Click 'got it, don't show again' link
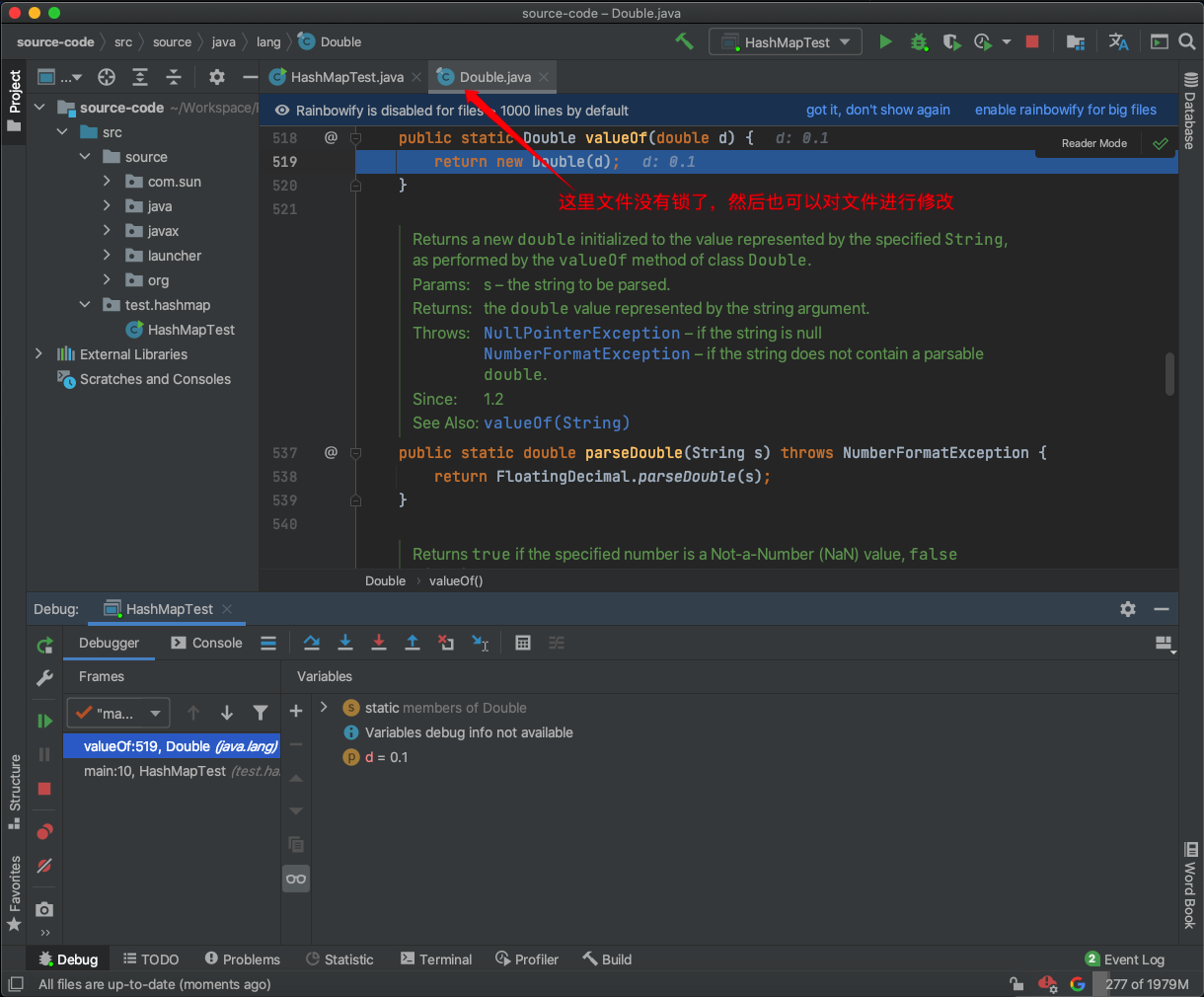The image size is (1204, 997). 878,110
